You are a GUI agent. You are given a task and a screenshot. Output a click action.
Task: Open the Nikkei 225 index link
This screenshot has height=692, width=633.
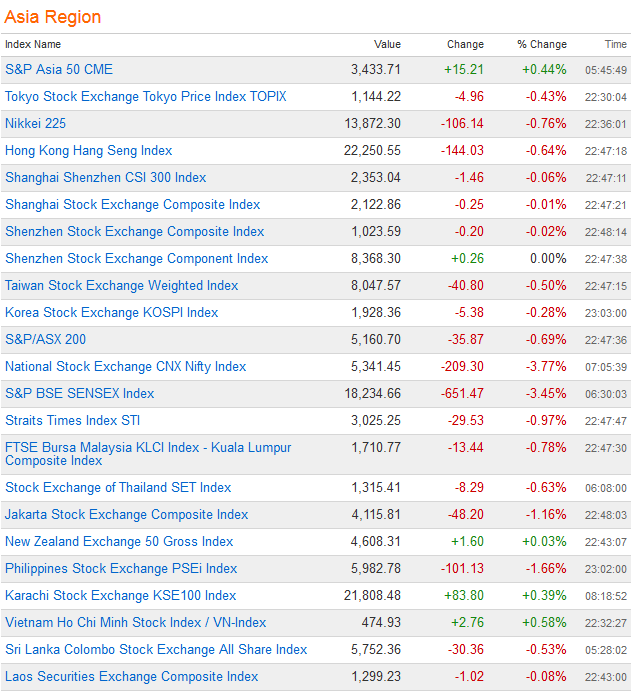(35, 123)
